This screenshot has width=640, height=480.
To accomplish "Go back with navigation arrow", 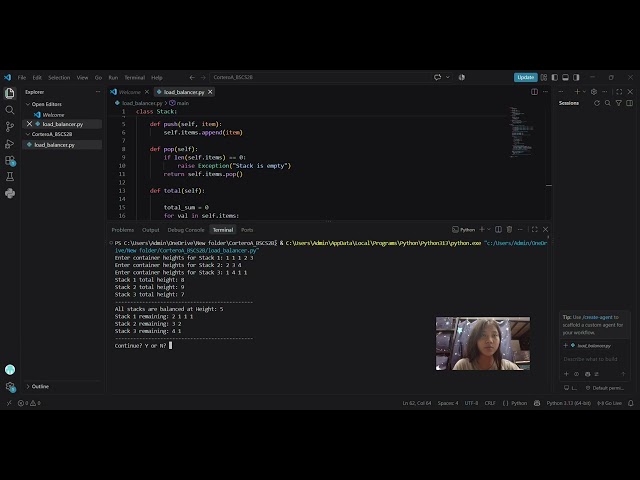I will (x=192, y=77).
